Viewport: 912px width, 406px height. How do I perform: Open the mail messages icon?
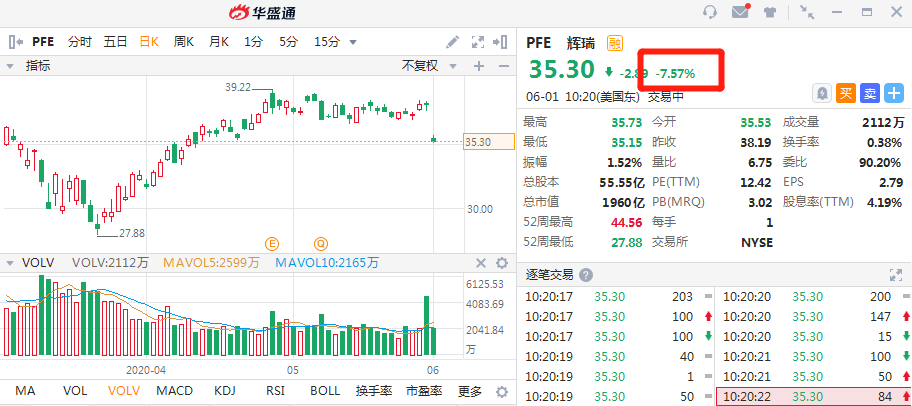click(x=740, y=12)
